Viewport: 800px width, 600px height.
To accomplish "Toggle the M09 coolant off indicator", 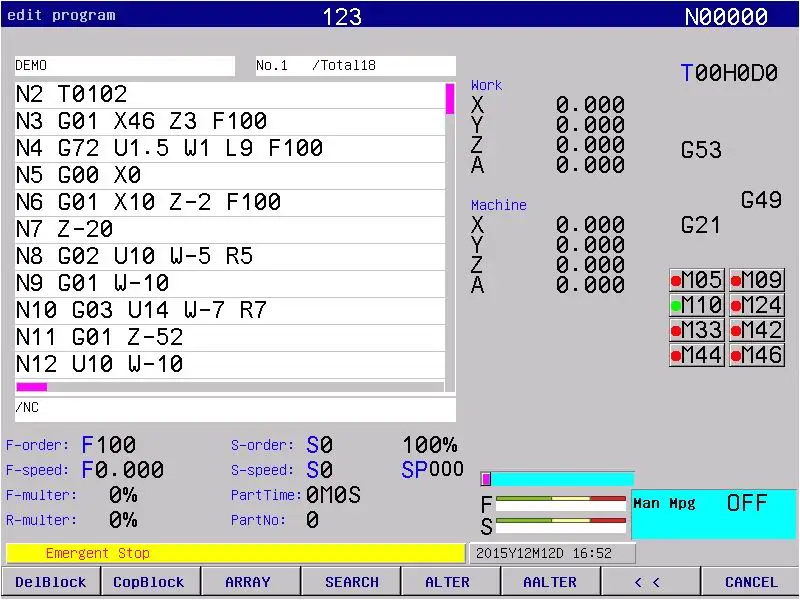I will [757, 280].
